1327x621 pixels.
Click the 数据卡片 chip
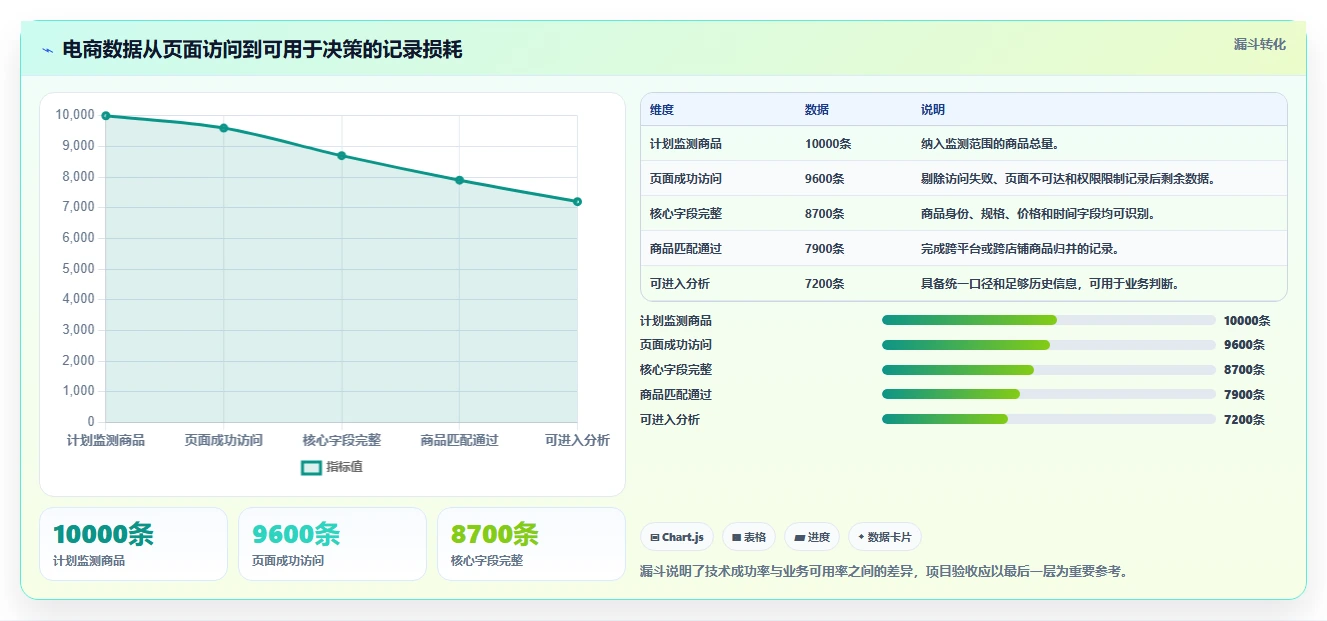coord(885,537)
